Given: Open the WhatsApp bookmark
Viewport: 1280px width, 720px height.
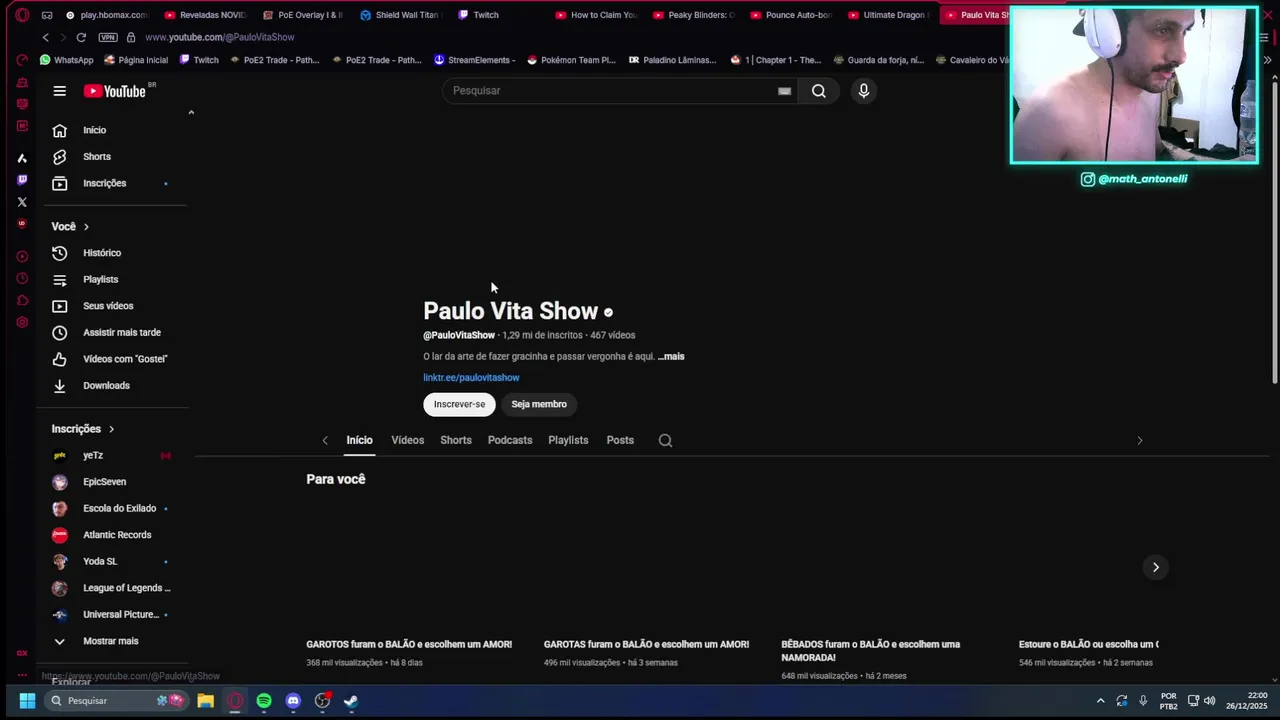Looking at the screenshot, I should click(66, 60).
